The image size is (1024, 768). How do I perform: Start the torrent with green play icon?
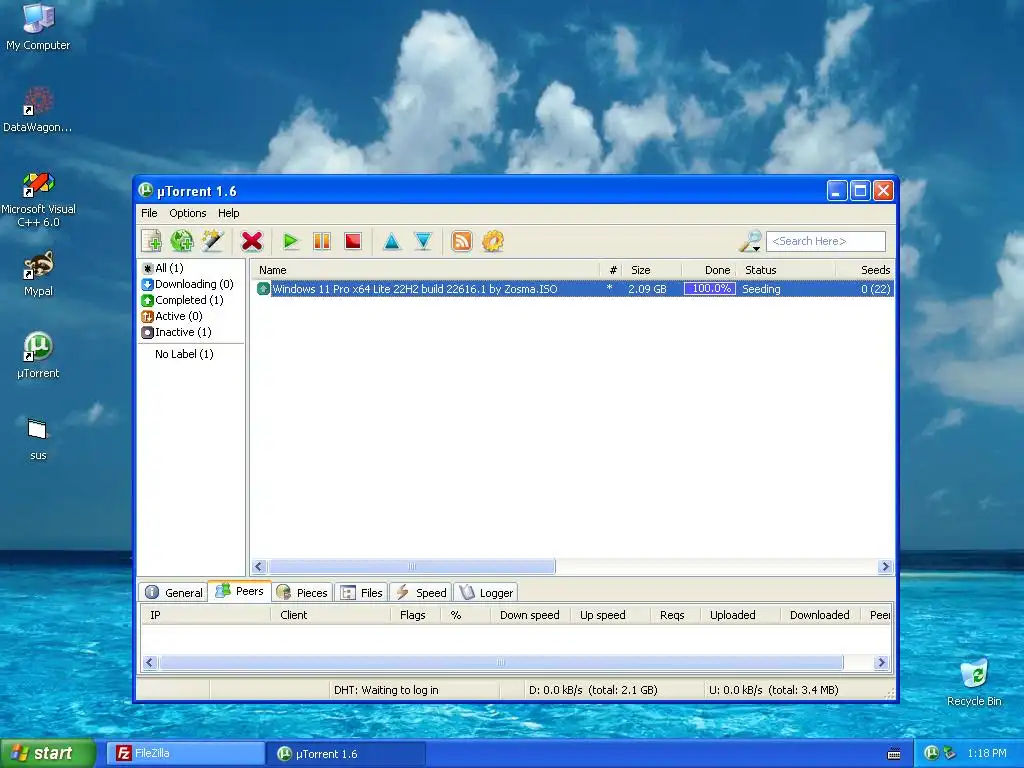point(291,241)
